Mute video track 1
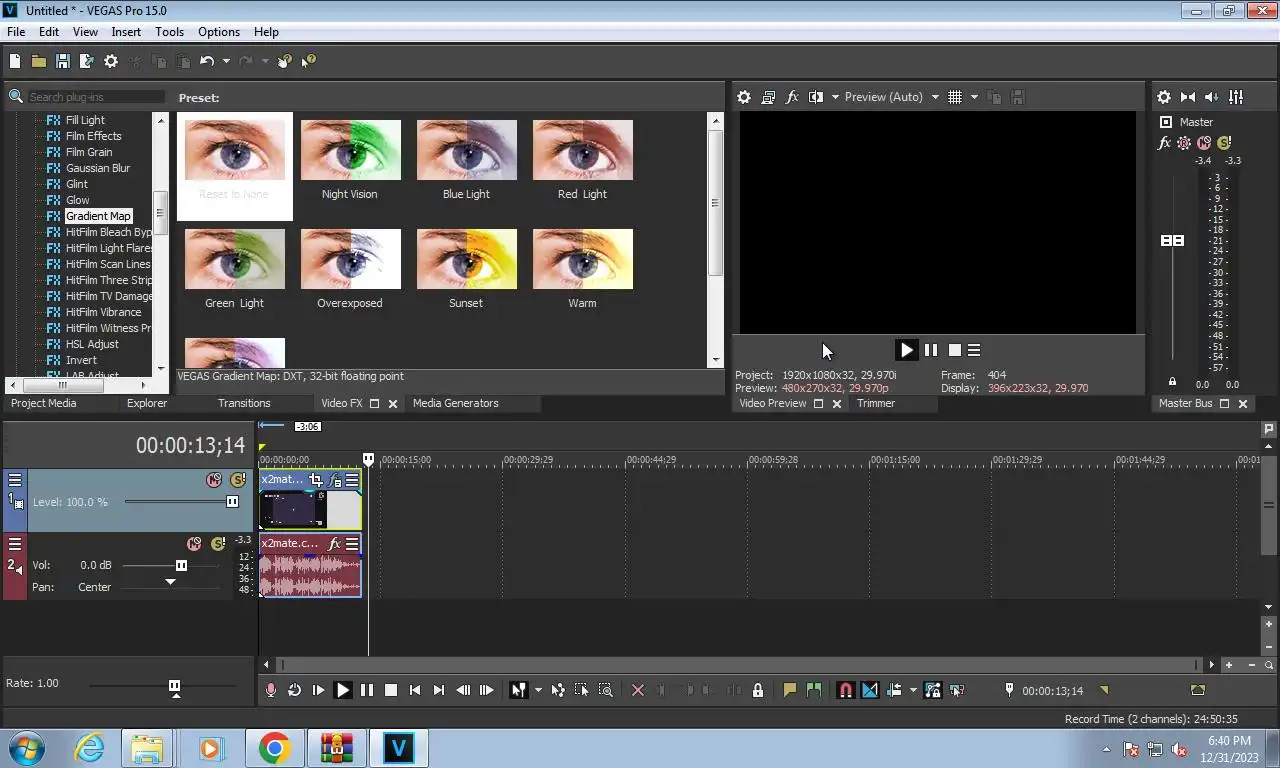Viewport: 1280px width, 768px height. pos(214,480)
